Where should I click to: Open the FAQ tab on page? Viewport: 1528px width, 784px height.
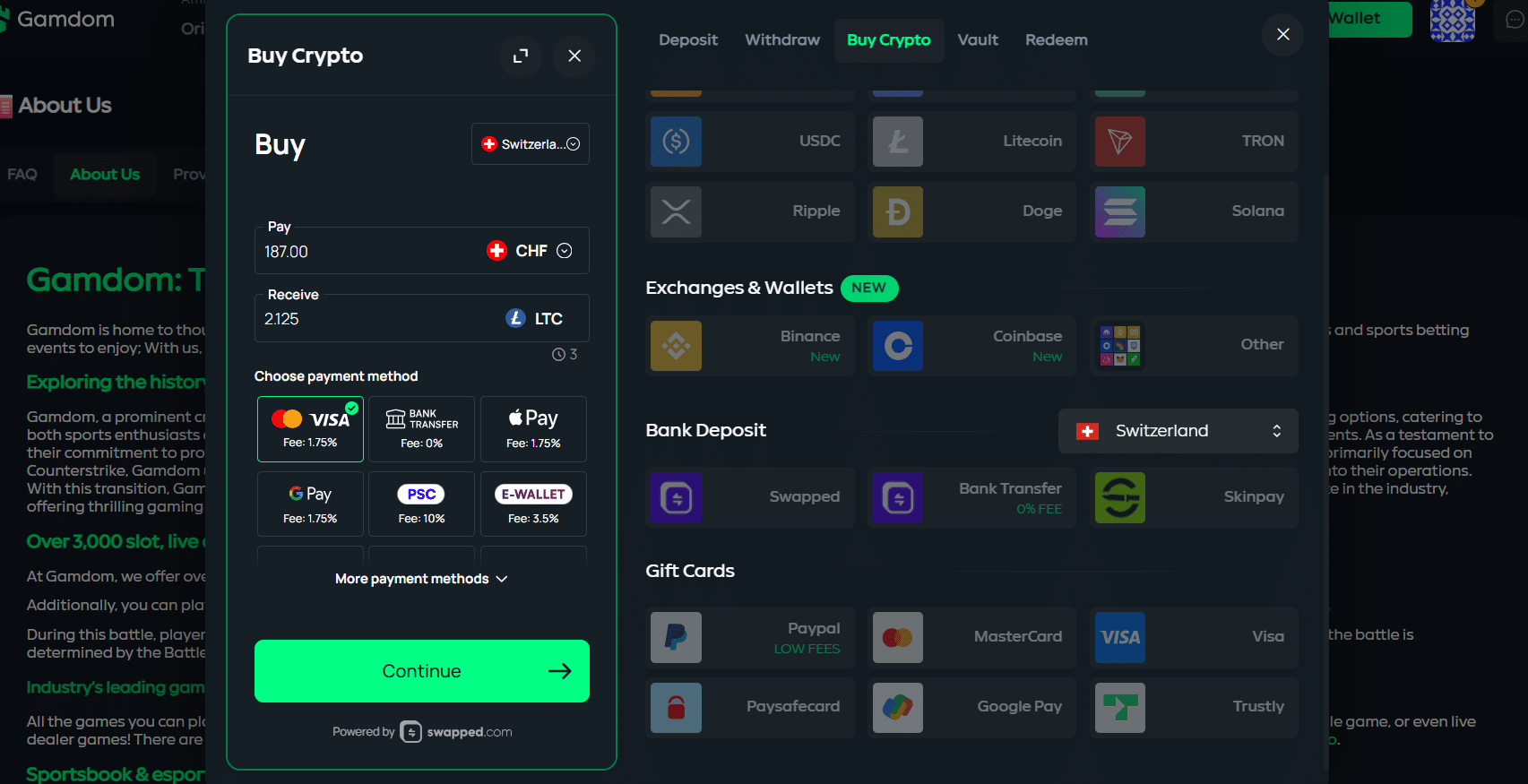click(x=22, y=175)
